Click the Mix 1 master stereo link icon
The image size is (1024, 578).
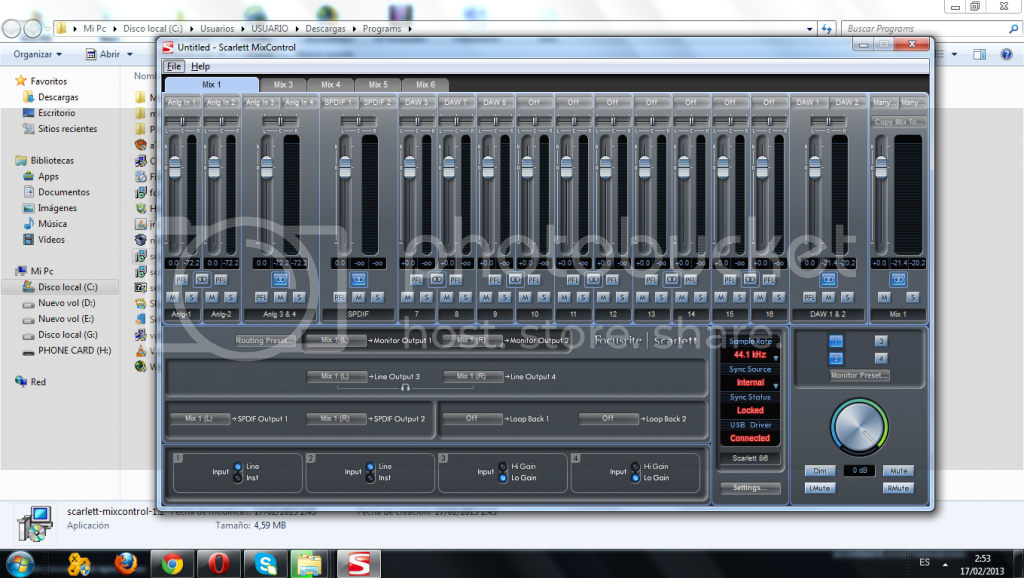point(897,279)
